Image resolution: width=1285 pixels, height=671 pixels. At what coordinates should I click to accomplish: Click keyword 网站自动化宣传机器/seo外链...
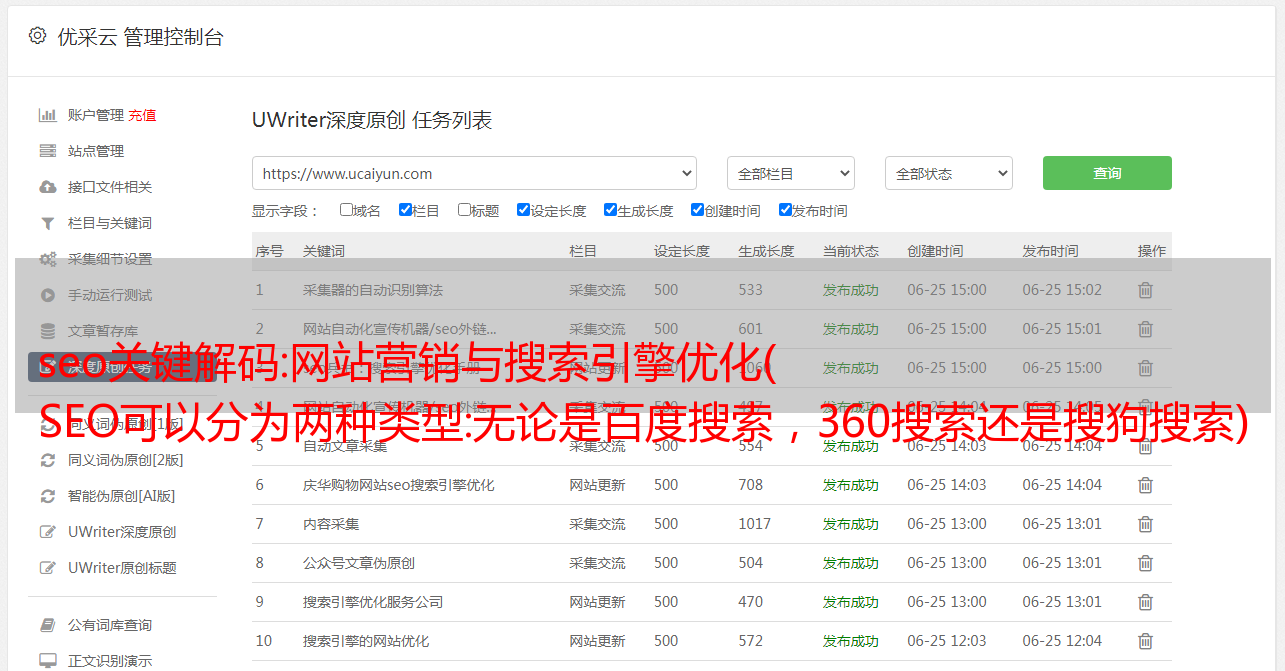pos(400,329)
